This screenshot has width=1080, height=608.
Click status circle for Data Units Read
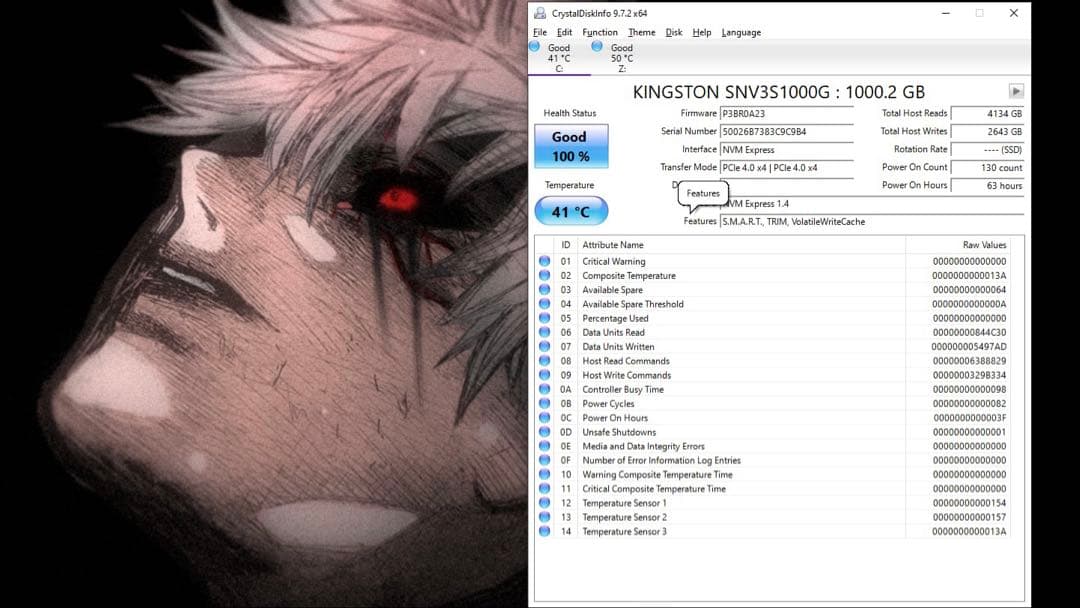point(544,332)
